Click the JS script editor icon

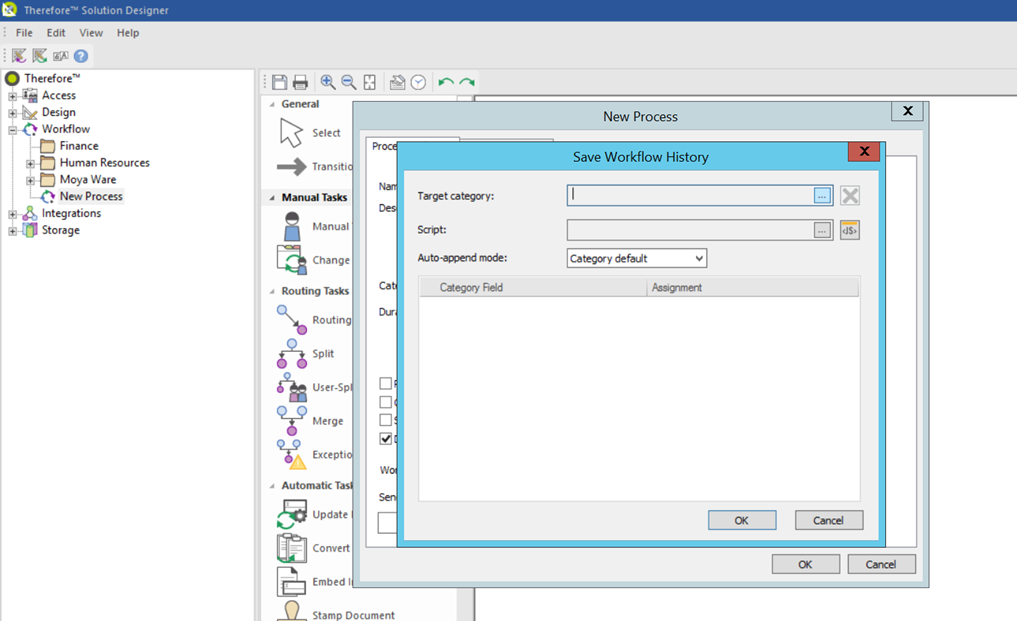(x=849, y=229)
